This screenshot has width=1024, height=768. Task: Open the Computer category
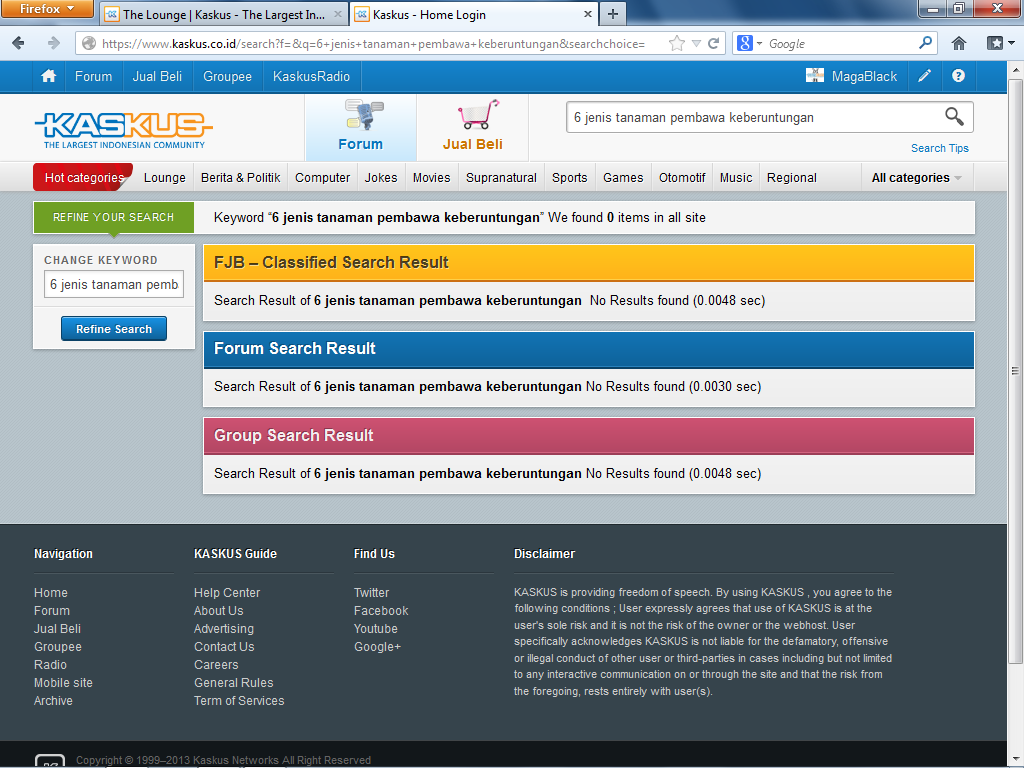pos(323,178)
